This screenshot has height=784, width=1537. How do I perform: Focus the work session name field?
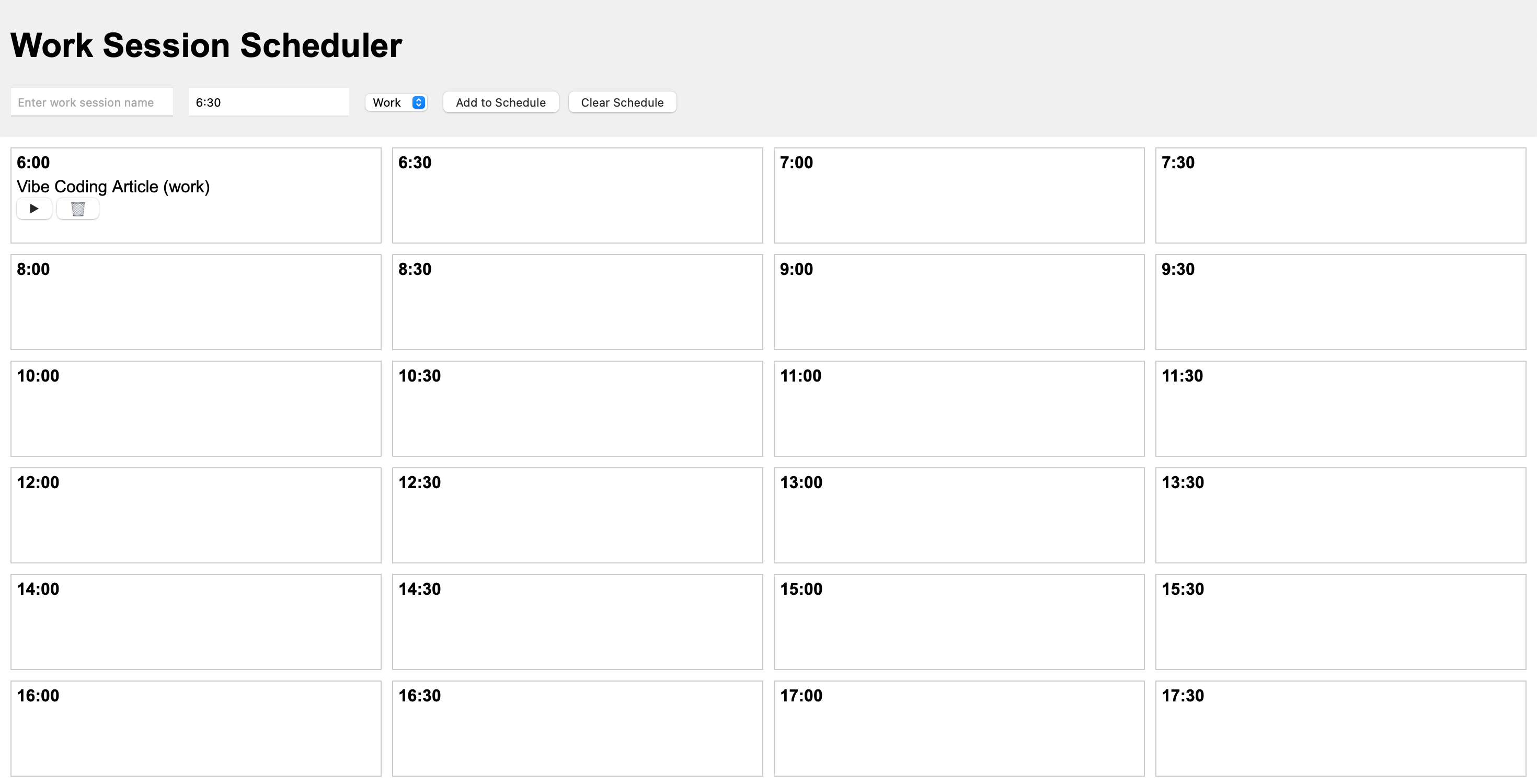(92, 102)
